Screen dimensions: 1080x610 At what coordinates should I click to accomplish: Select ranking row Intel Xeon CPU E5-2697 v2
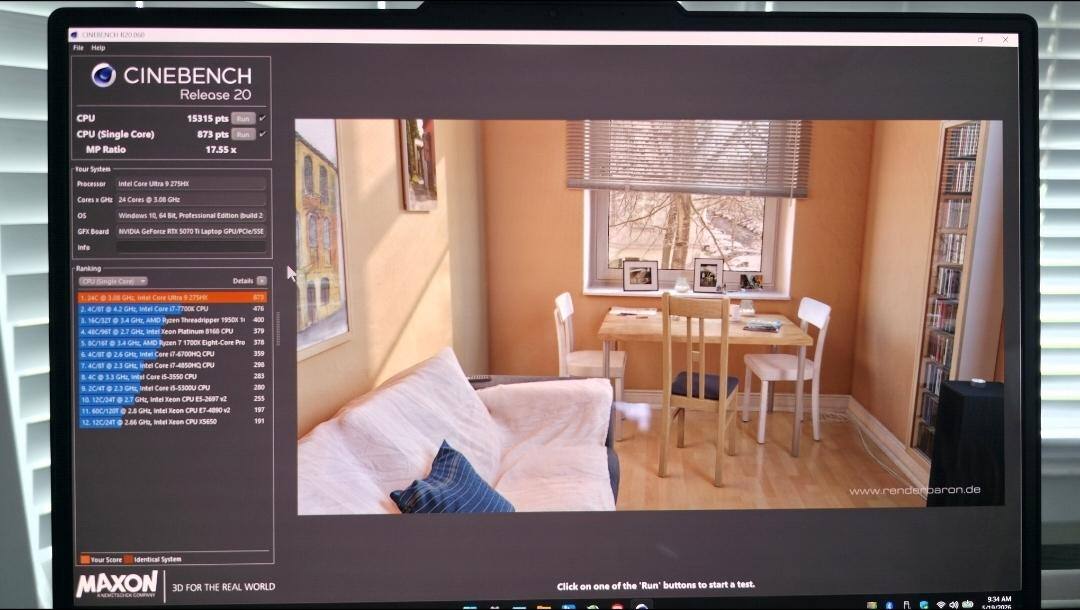(172, 399)
